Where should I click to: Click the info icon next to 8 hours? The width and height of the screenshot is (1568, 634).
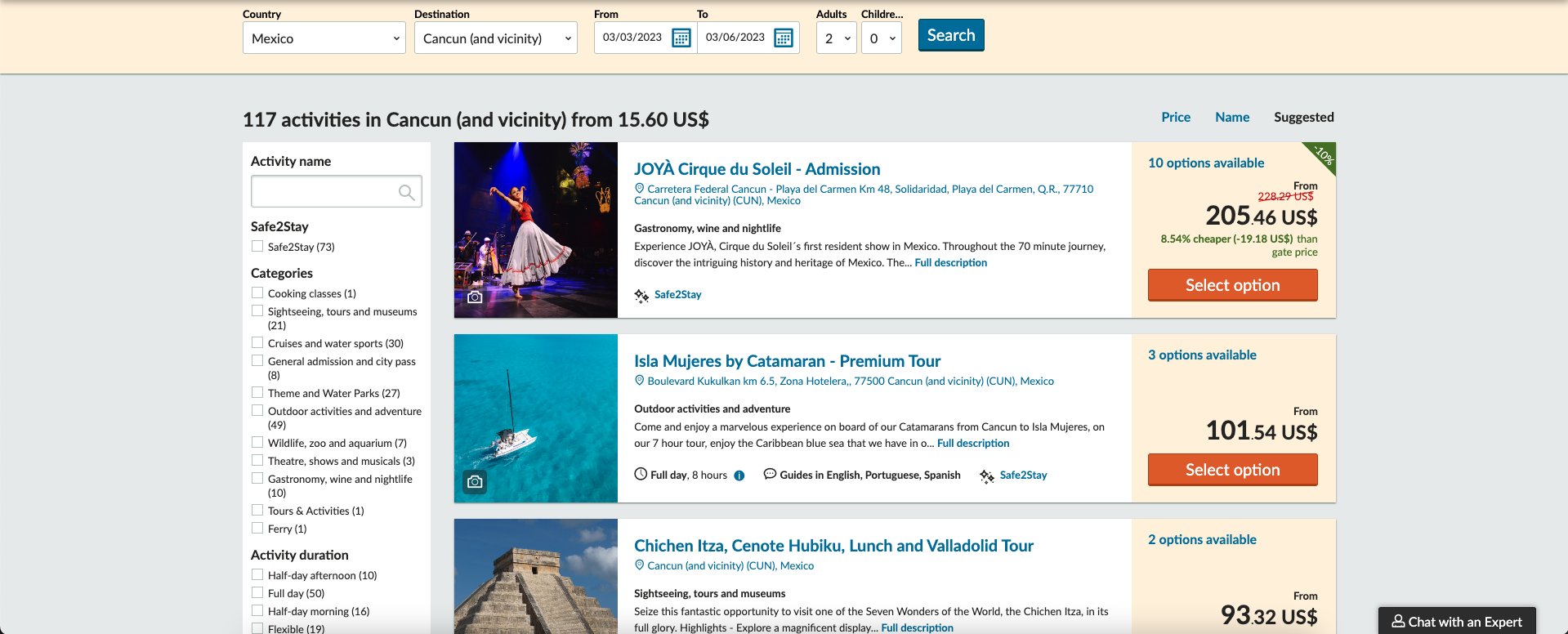coord(739,475)
